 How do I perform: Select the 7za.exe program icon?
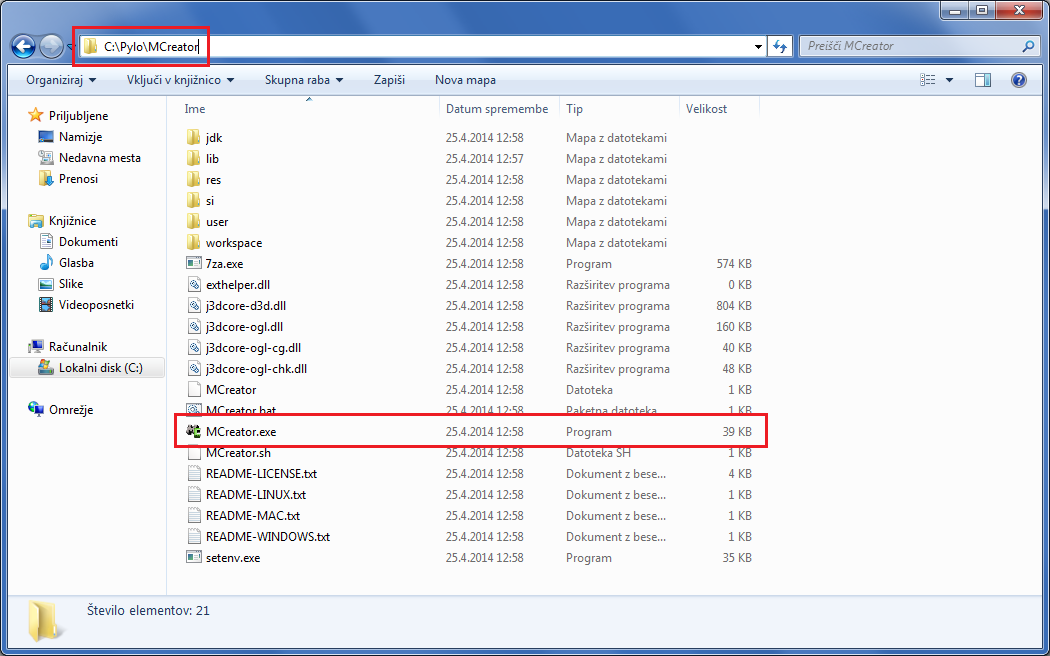[x=194, y=264]
